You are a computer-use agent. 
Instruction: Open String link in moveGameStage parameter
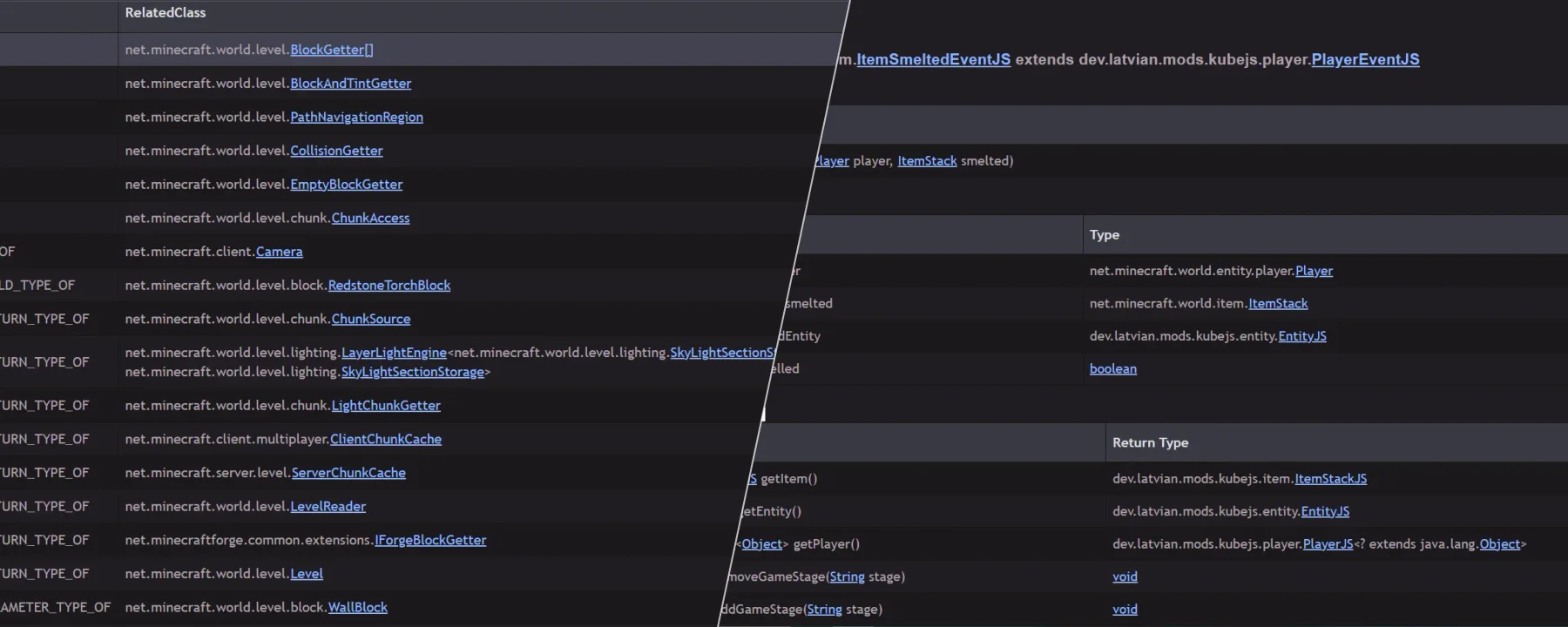847,576
